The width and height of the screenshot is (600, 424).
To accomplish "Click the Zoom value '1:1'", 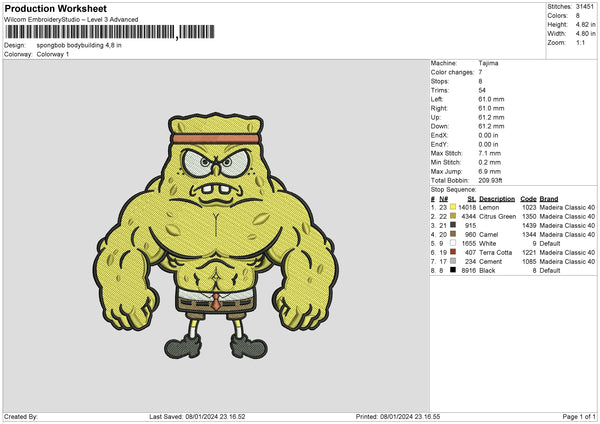I will [580, 42].
